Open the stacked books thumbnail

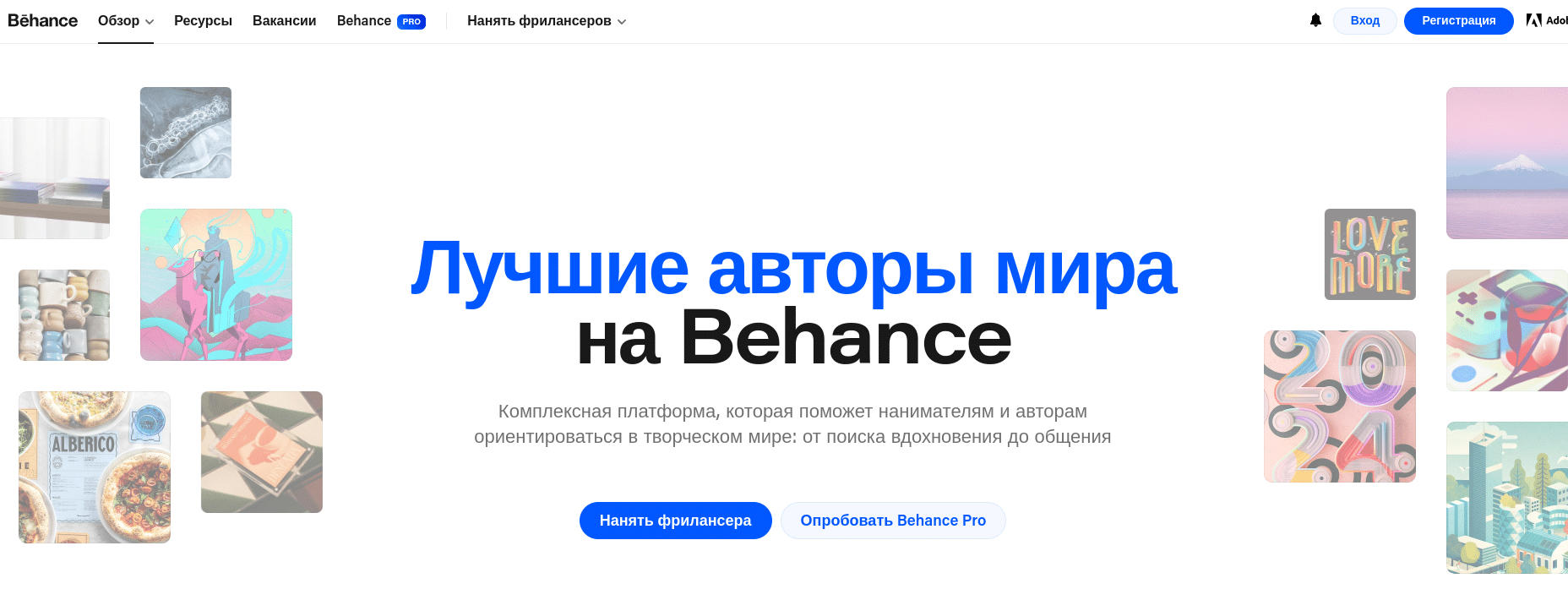click(x=55, y=178)
